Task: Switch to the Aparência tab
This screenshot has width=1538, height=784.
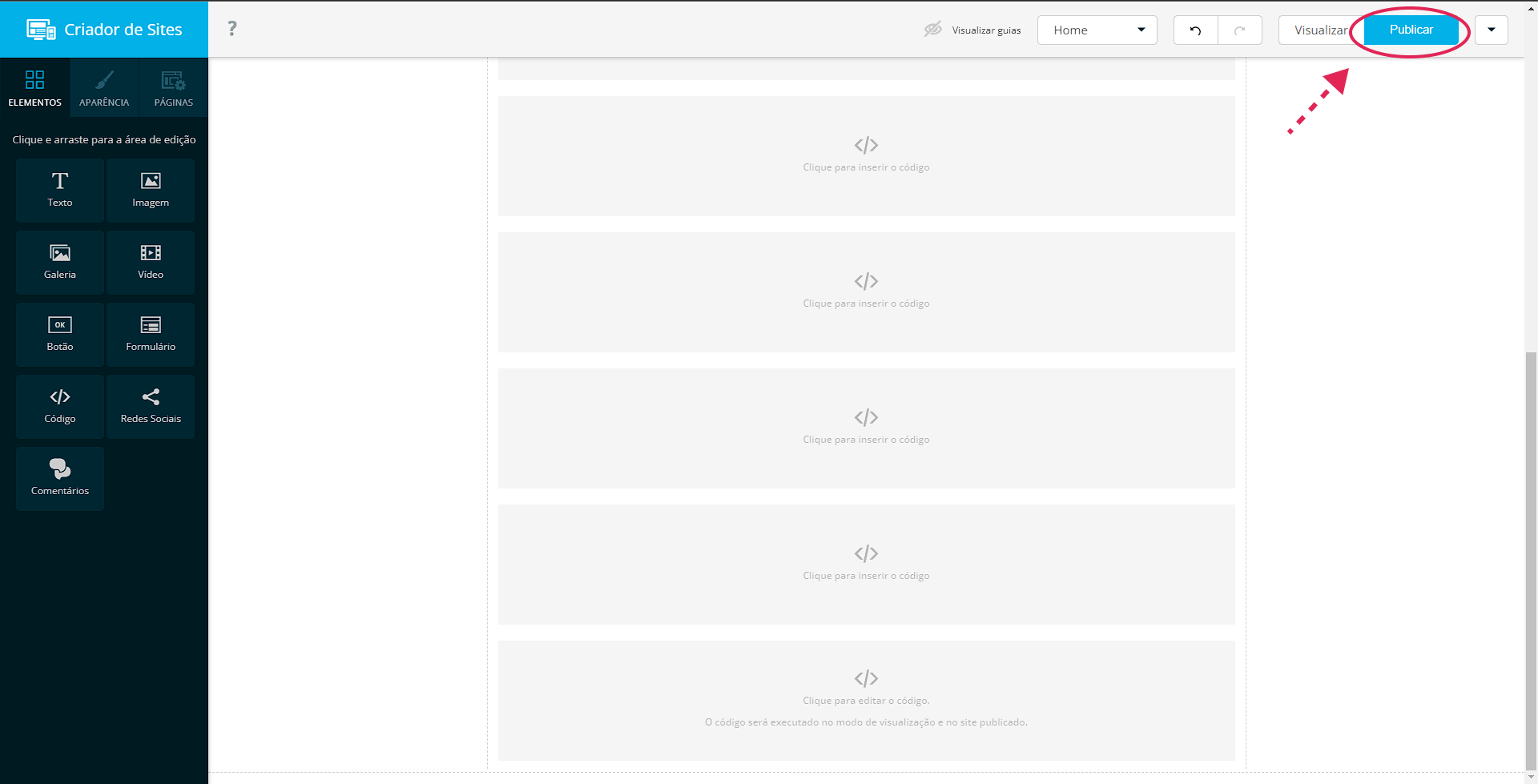Action: [x=104, y=88]
